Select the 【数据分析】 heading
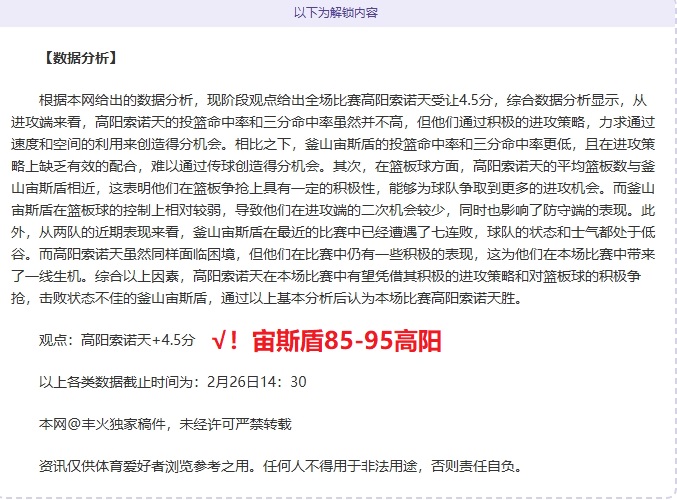 [x=80, y=58]
